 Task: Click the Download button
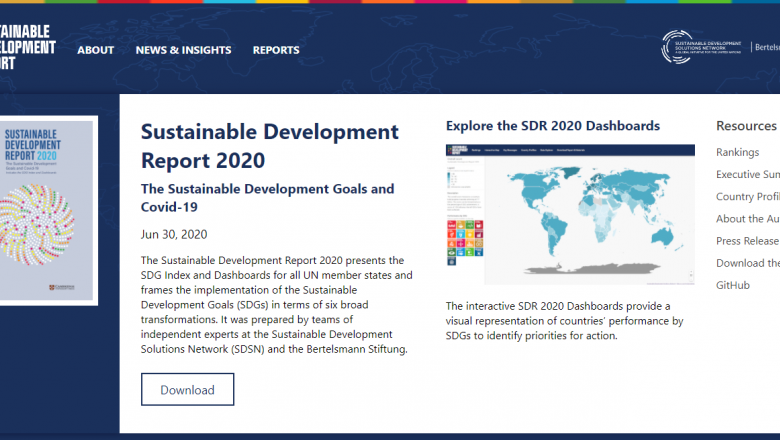point(188,389)
